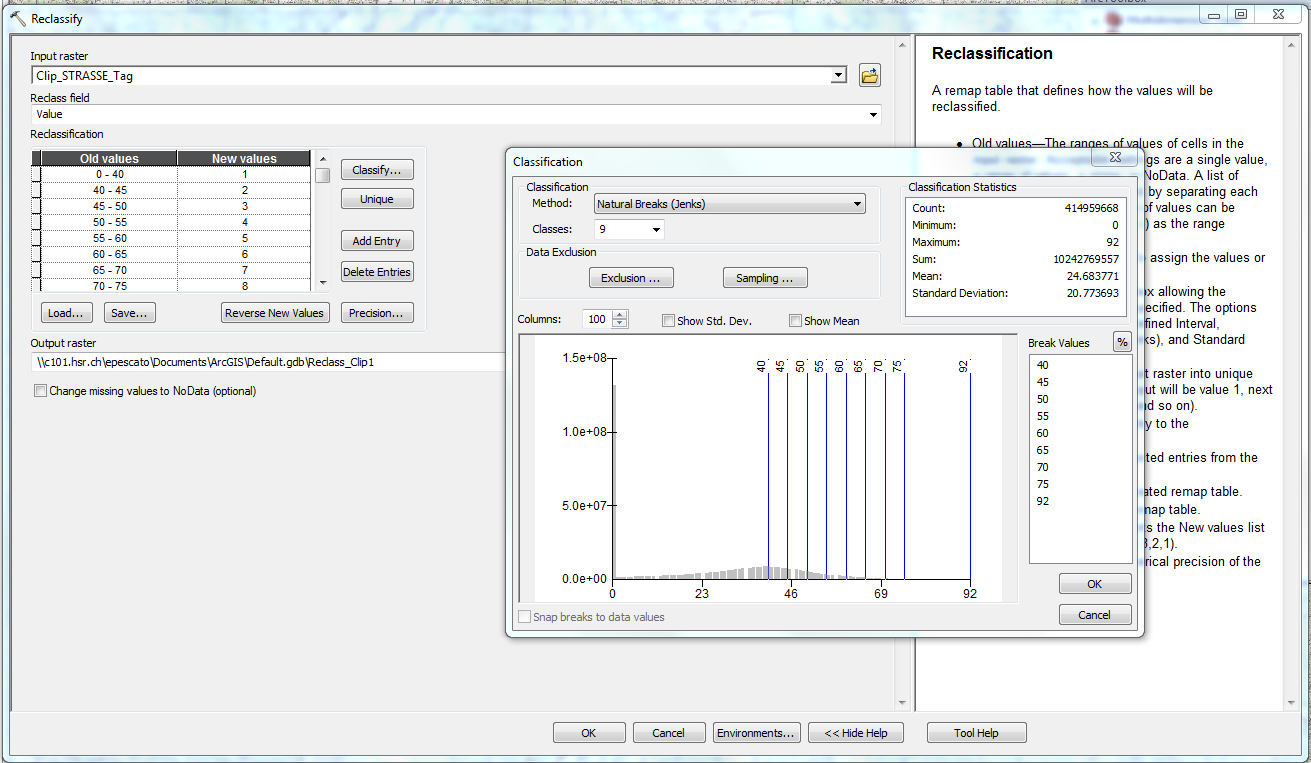Image resolution: width=1311 pixels, height=763 pixels.
Task: Increase Columns value with spinner up arrow
Action: (620, 315)
